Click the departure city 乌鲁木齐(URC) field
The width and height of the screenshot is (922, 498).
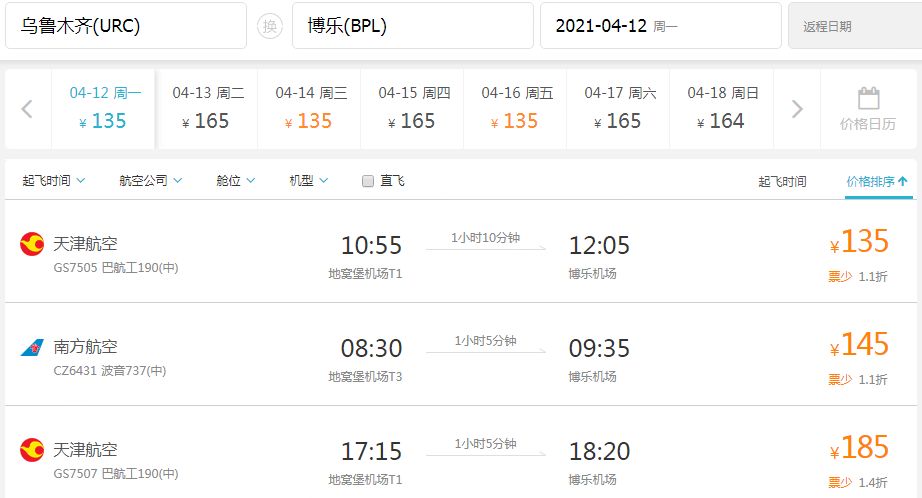coord(126,26)
